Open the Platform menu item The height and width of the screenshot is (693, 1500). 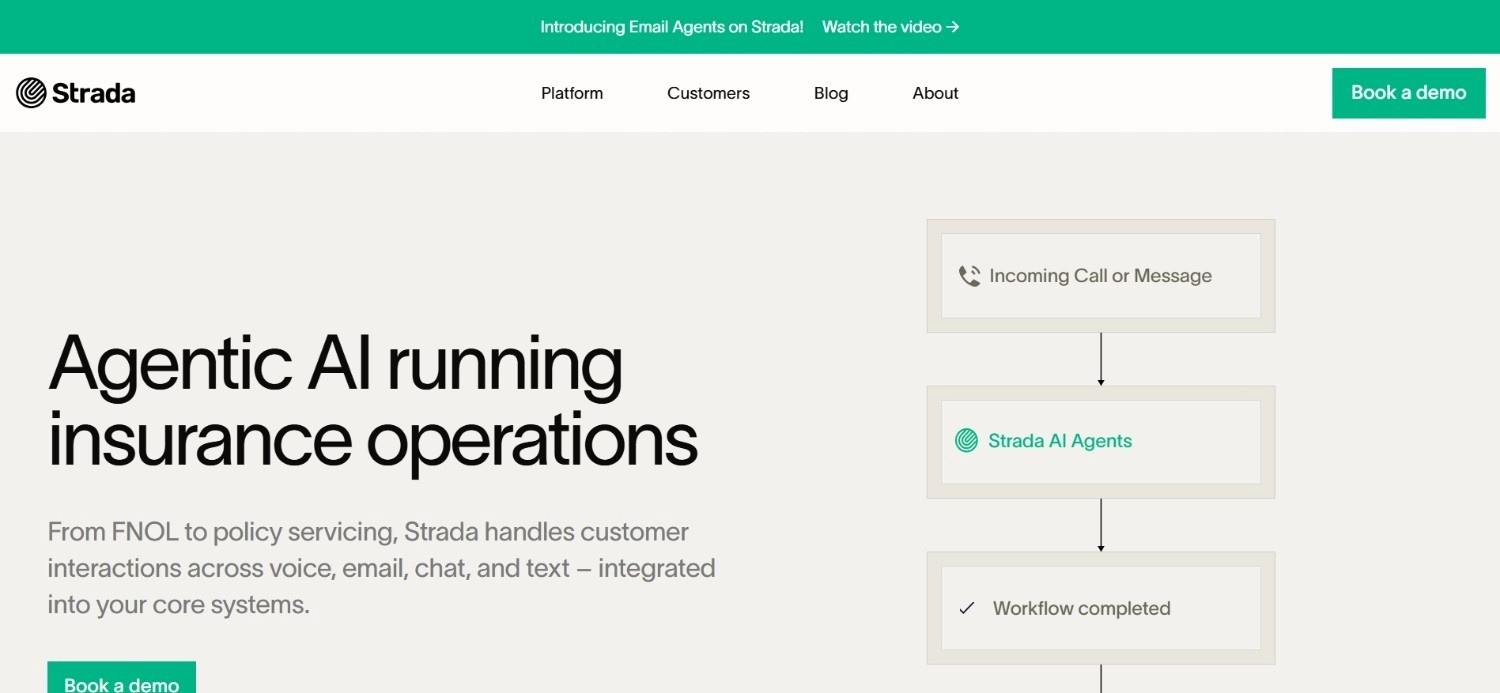click(572, 93)
